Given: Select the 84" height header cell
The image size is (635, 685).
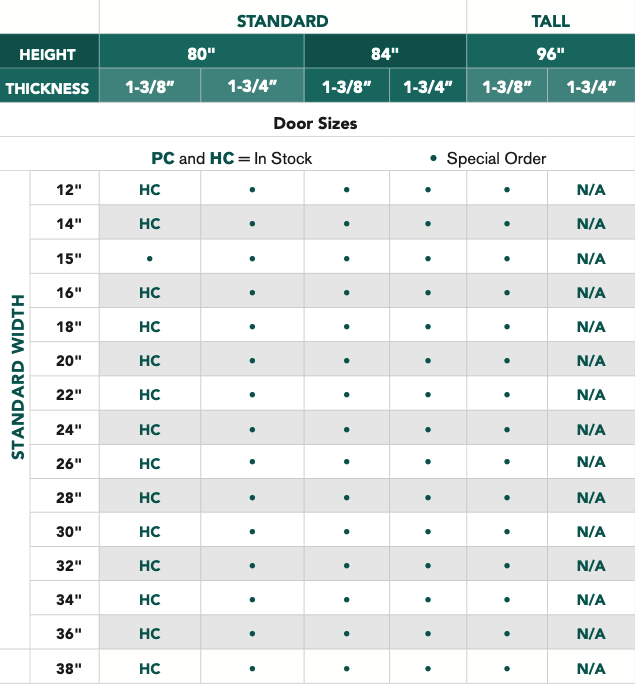Looking at the screenshot, I should click(x=385, y=54).
